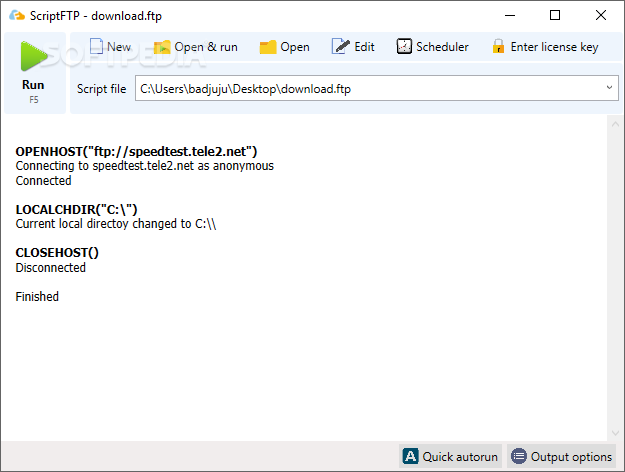This screenshot has width=625, height=472.
Task: Minimize the ScriptFTP window
Action: (510, 16)
